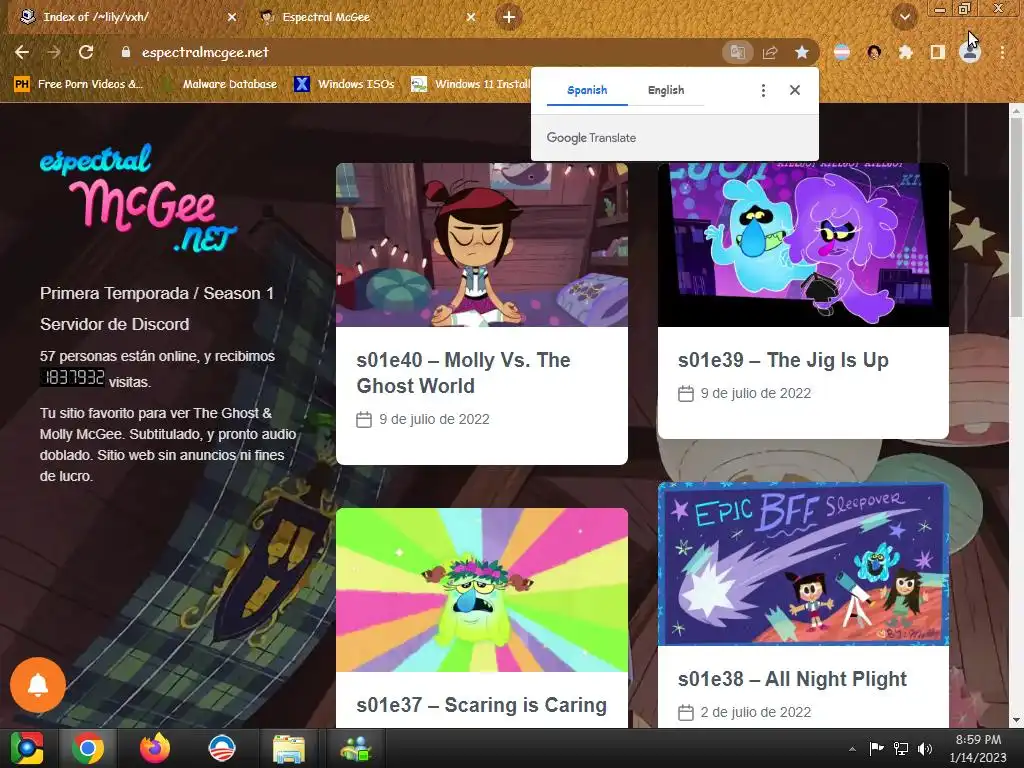This screenshot has height=768, width=1024.
Task: Open the Extensions puzzle piece menu
Action: click(x=905, y=52)
